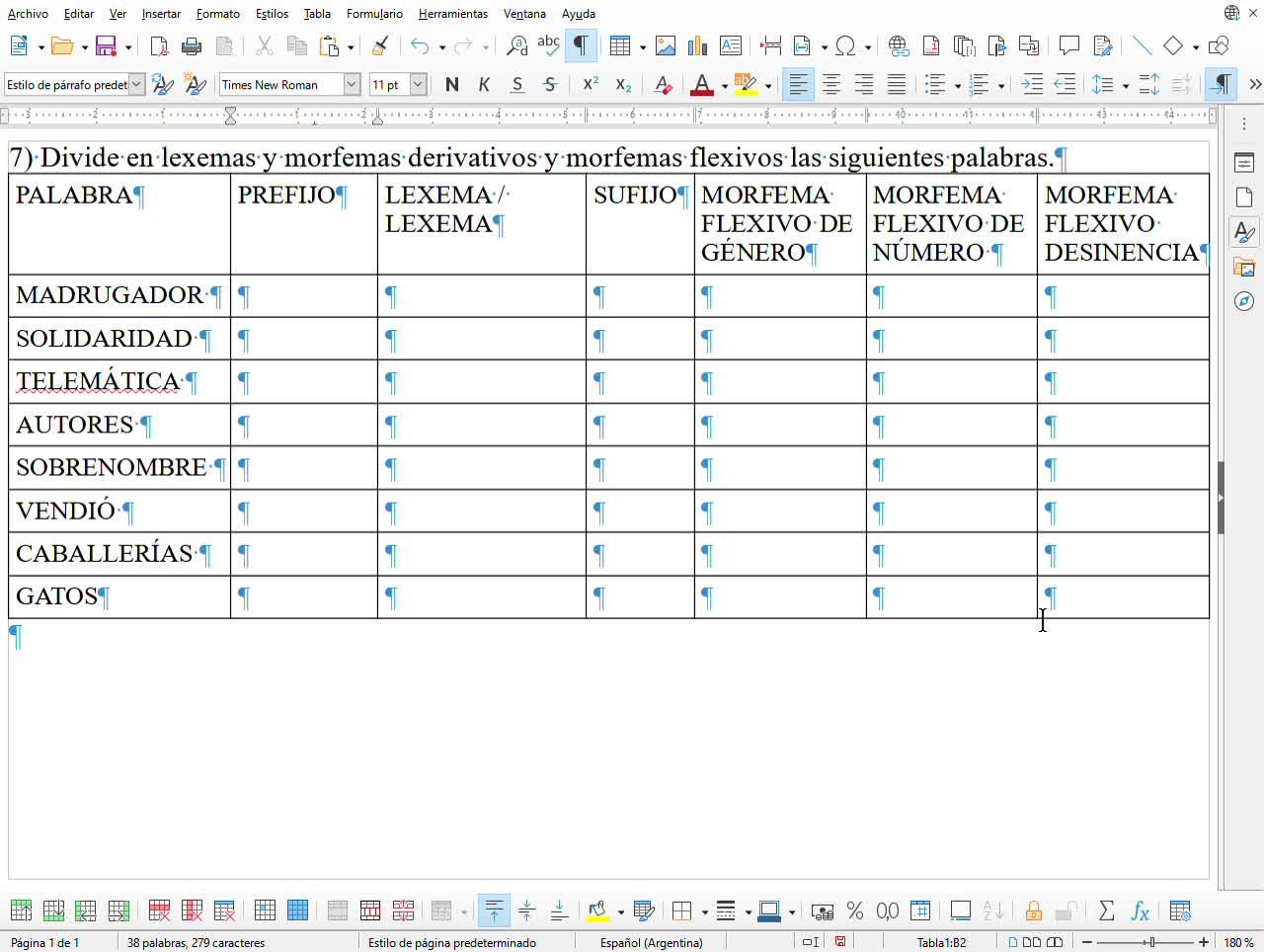Open the Tabla menu
Viewport: 1264px width, 952px height.
pos(317,14)
